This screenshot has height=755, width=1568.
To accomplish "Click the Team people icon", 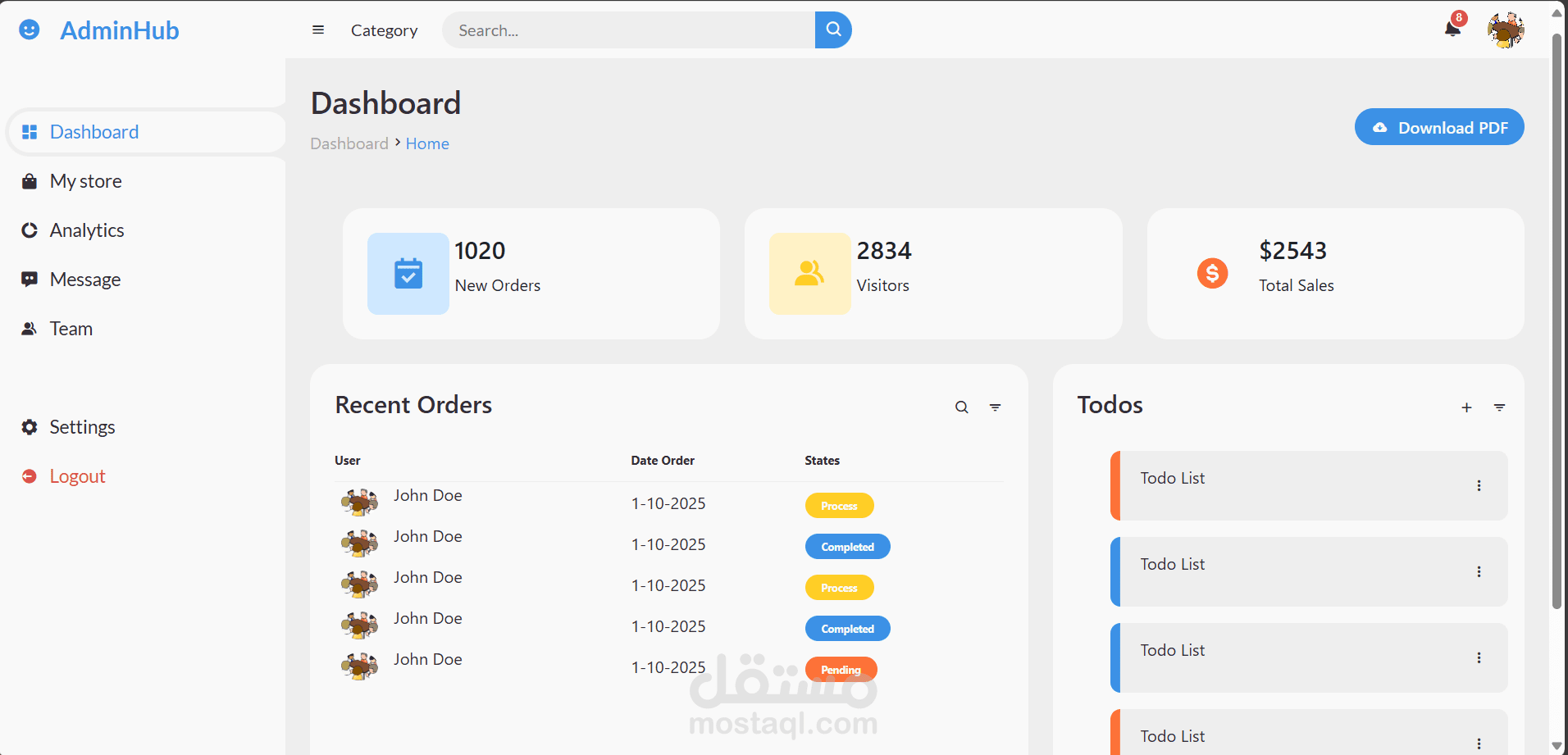I will point(30,329).
